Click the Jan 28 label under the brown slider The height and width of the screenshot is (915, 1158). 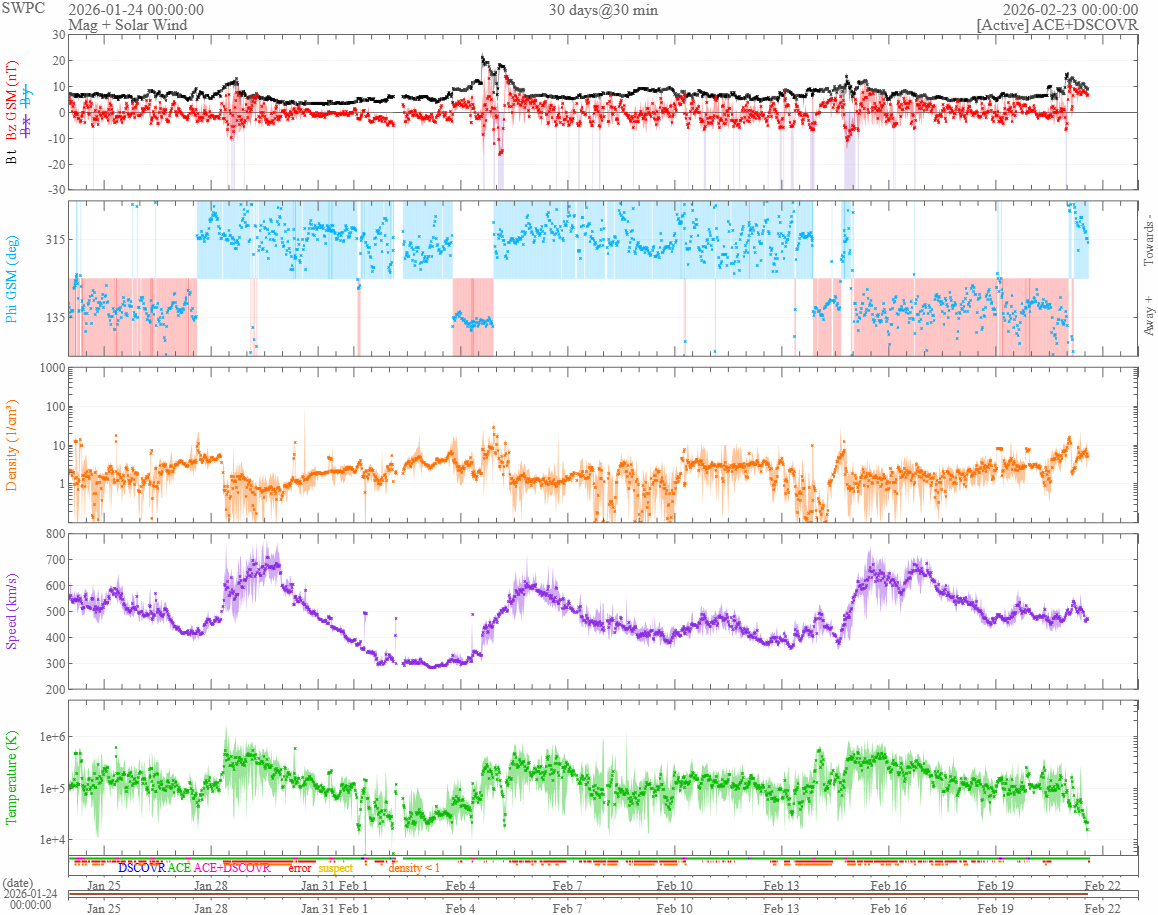click(210, 908)
